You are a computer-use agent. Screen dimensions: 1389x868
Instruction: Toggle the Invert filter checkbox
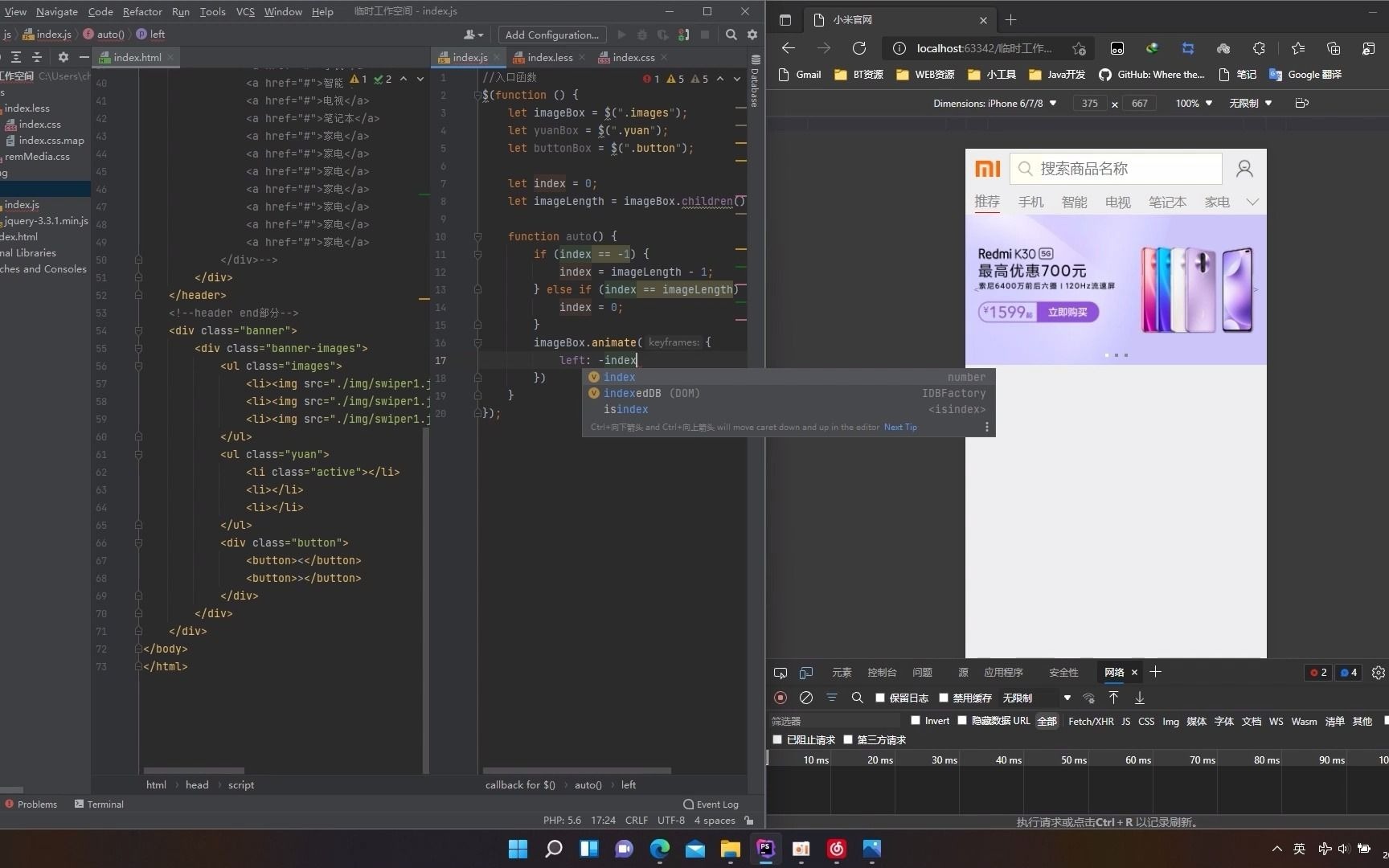(916, 720)
